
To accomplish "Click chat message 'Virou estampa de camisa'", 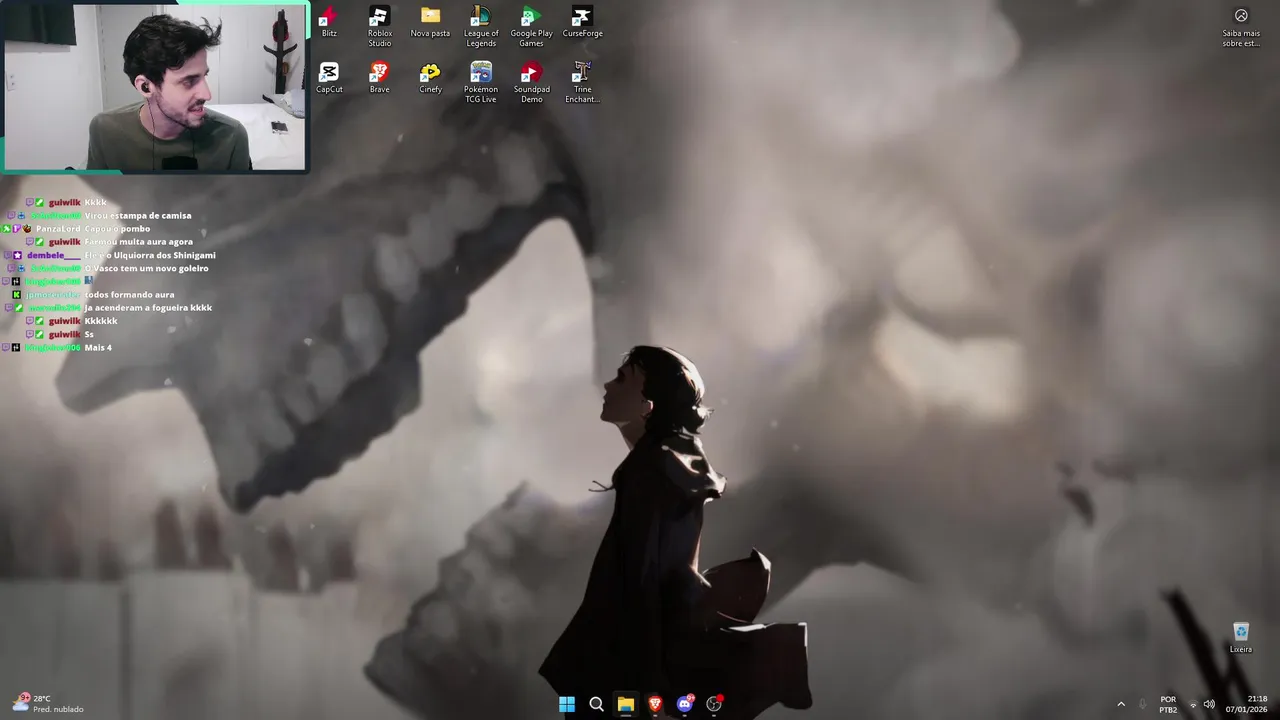I will click(138, 215).
